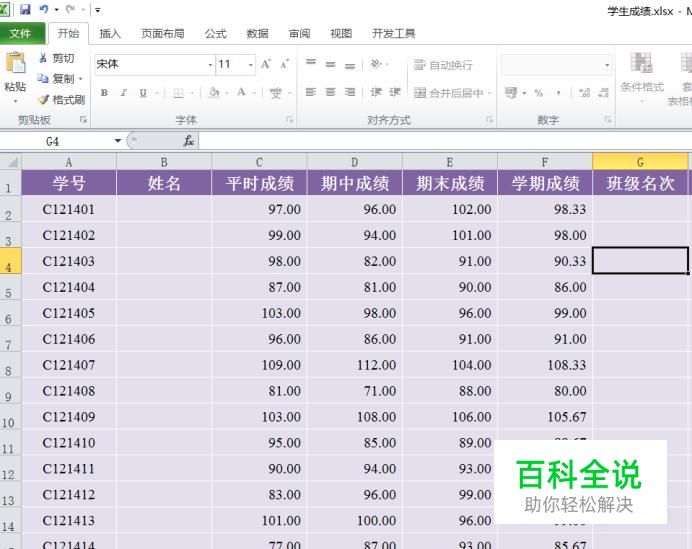
Task: Click the percent style icon
Action: tap(538, 93)
